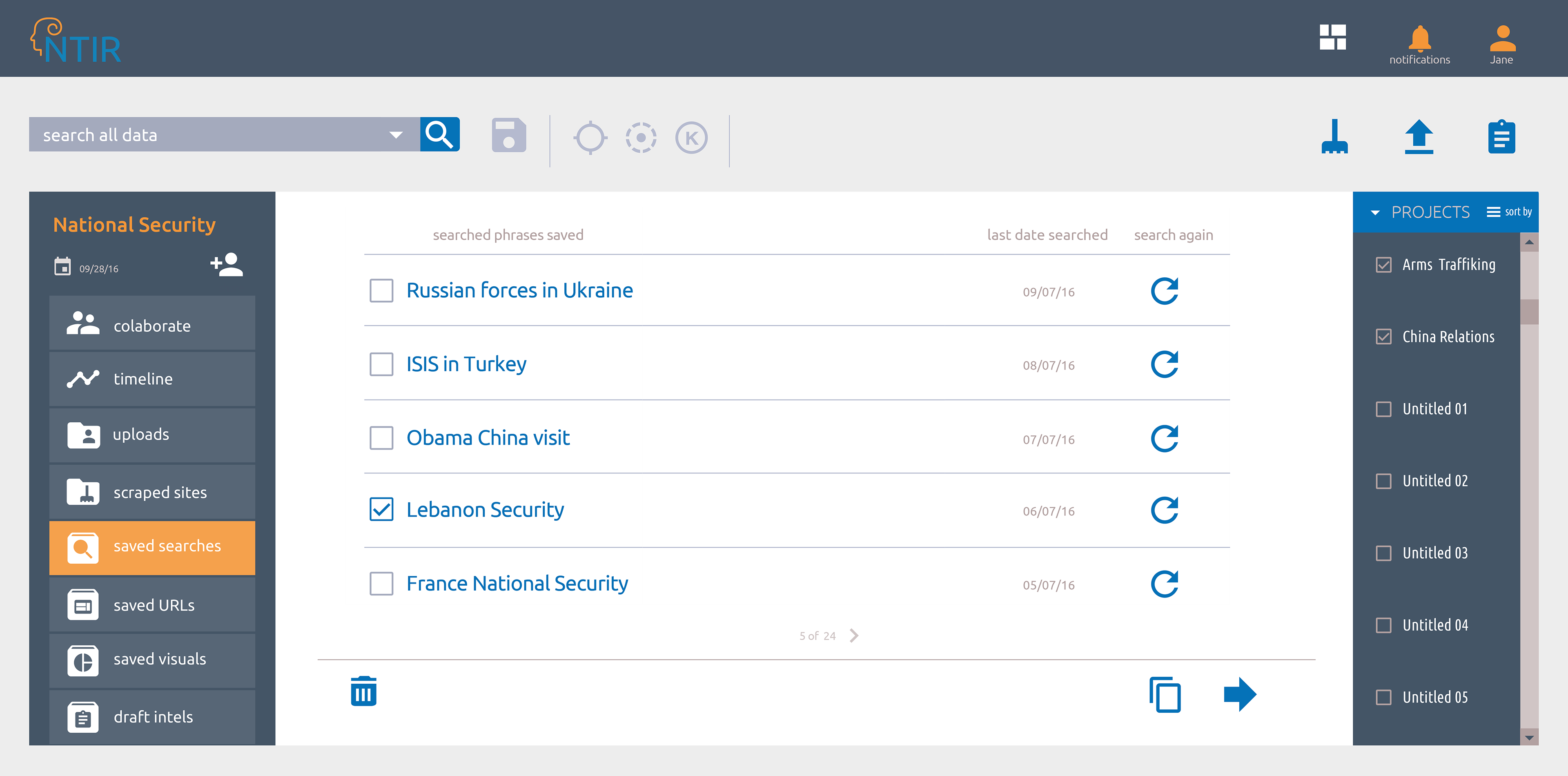This screenshot has width=1568, height=776.
Task: Check the France National Security checkbox
Action: (381, 583)
